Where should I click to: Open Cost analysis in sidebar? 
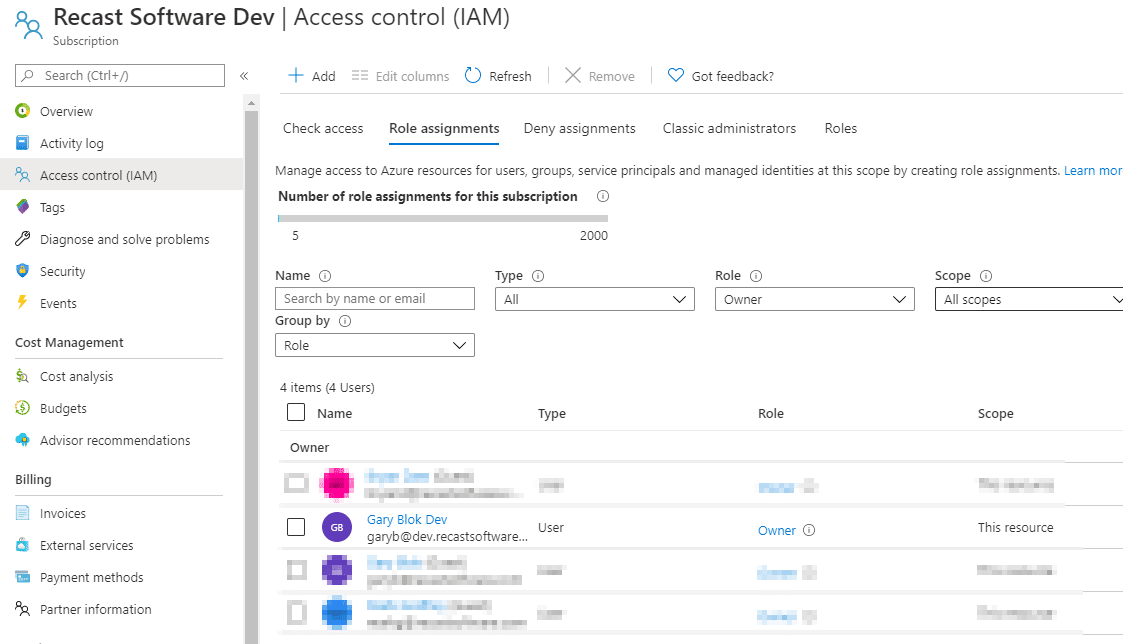(x=76, y=376)
